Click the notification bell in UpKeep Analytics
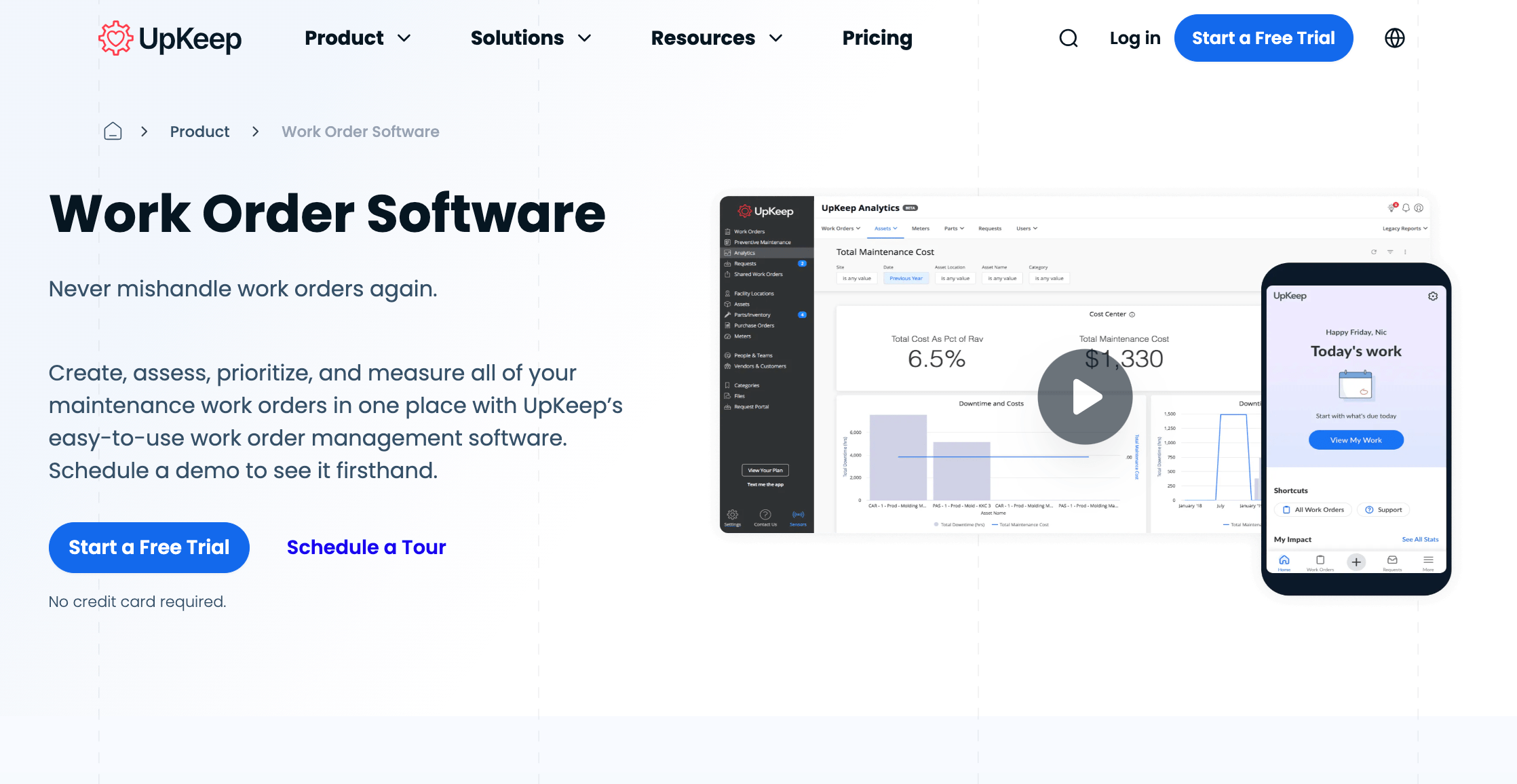This screenshot has height=784, width=1517. point(1405,208)
